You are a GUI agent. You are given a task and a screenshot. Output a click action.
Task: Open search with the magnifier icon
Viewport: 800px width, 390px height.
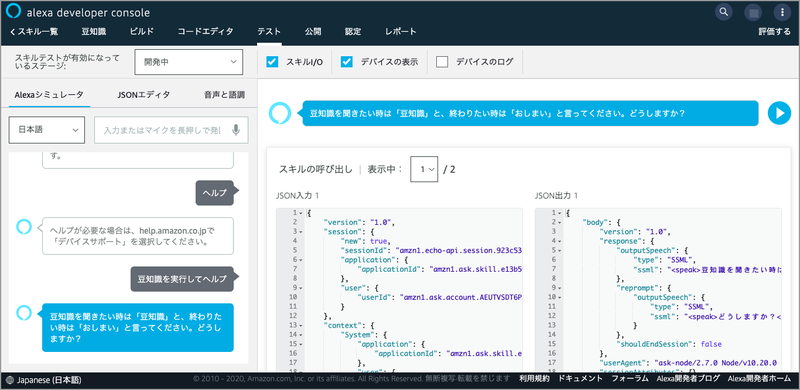click(x=723, y=12)
